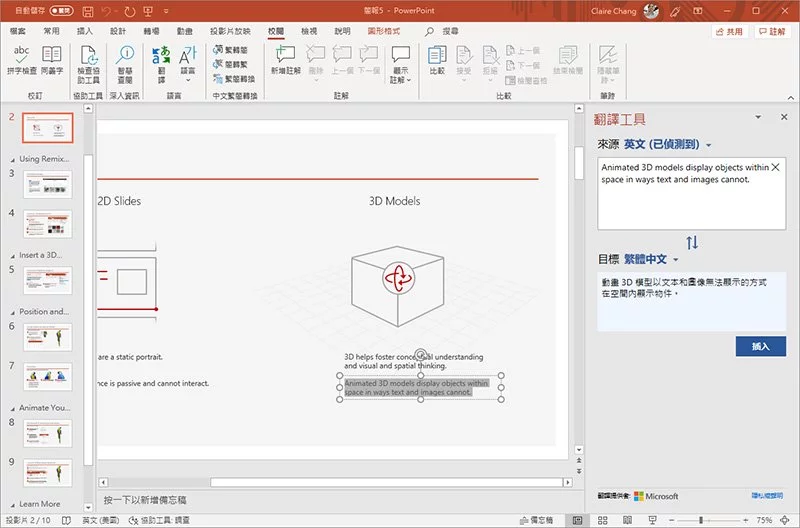Collapse the 'Animate You...' section
This screenshot has width=800, height=528.
[12, 409]
